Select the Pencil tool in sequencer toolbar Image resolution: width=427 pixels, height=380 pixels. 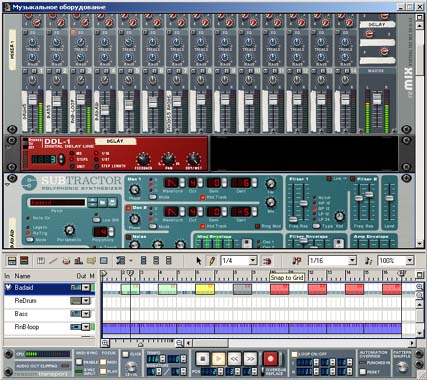[212, 261]
